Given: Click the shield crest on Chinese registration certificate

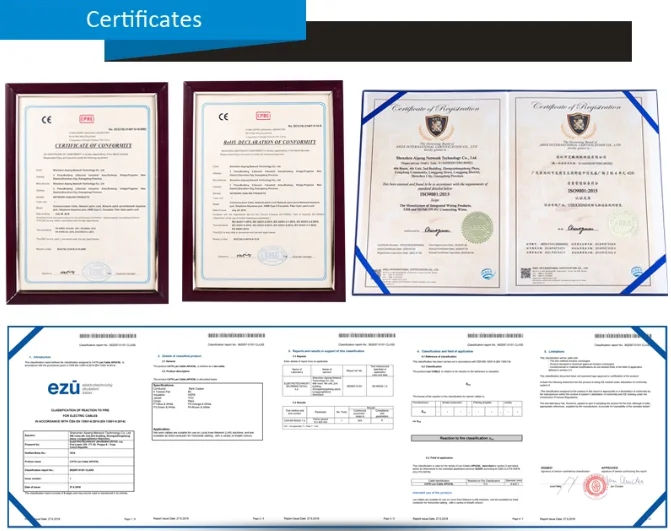Looking at the screenshot, I should 578,124.
